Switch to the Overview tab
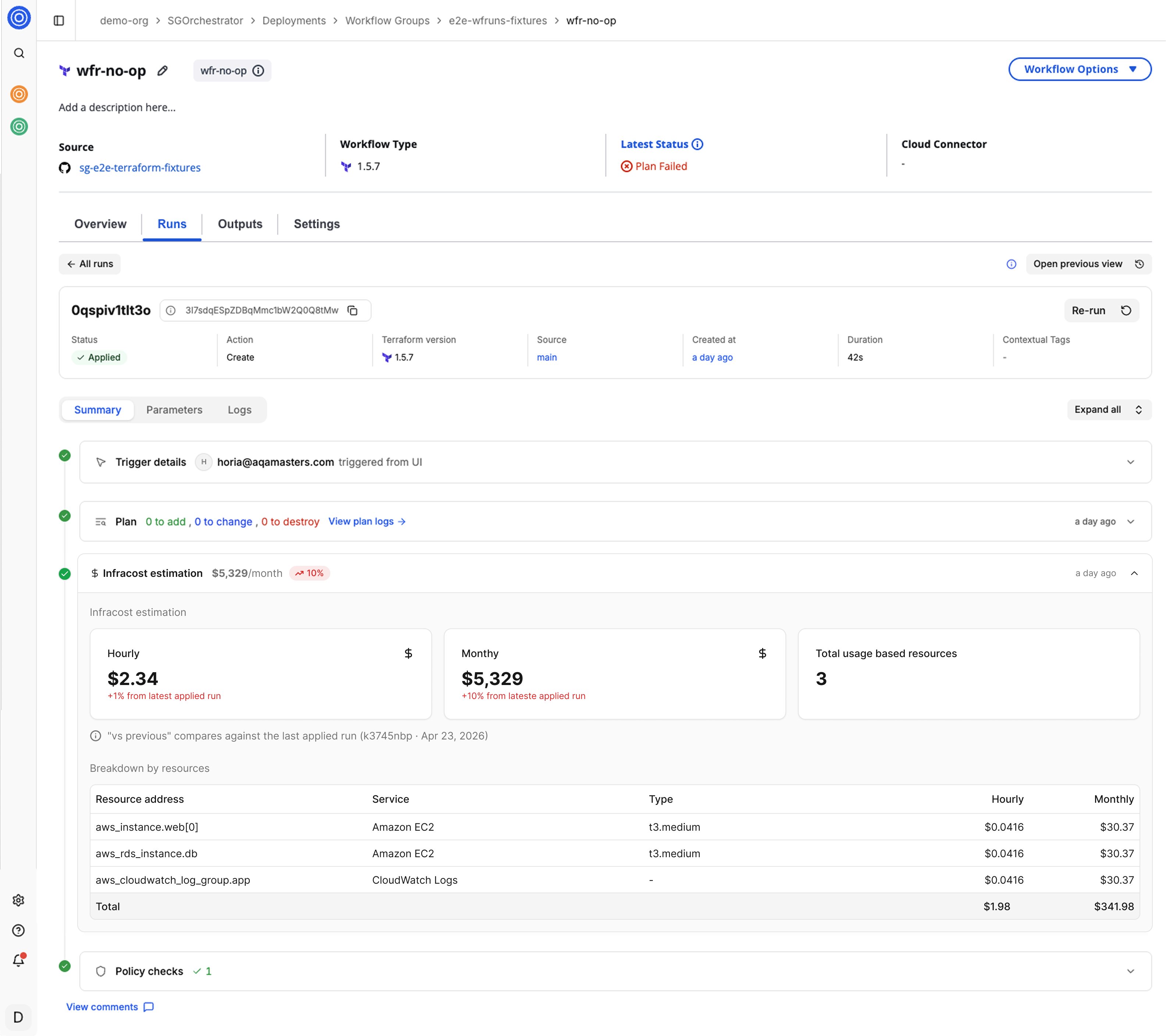This screenshot has height=1036, width=1166. (x=100, y=224)
